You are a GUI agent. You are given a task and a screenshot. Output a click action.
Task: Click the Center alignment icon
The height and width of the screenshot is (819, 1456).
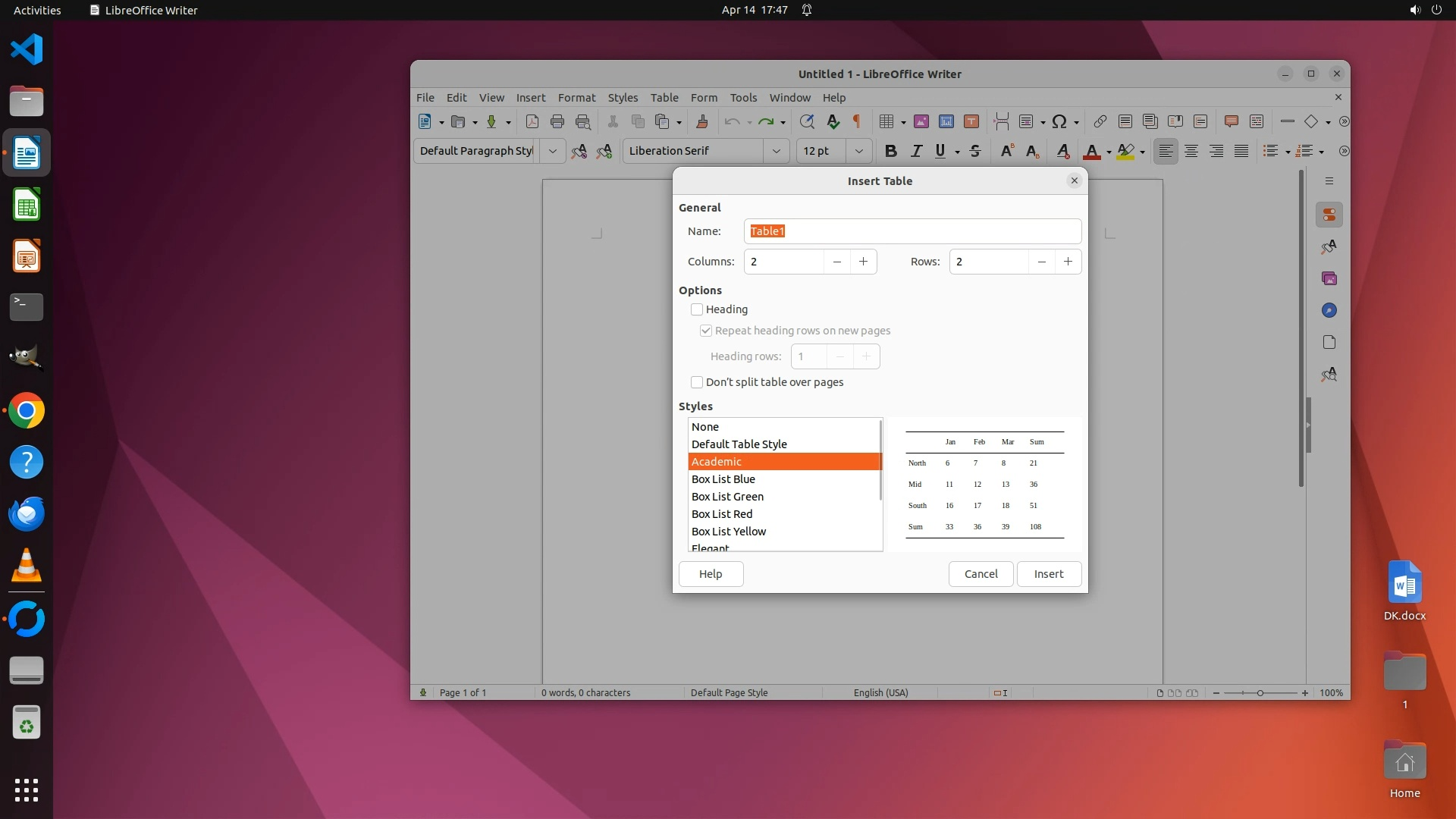(1191, 151)
